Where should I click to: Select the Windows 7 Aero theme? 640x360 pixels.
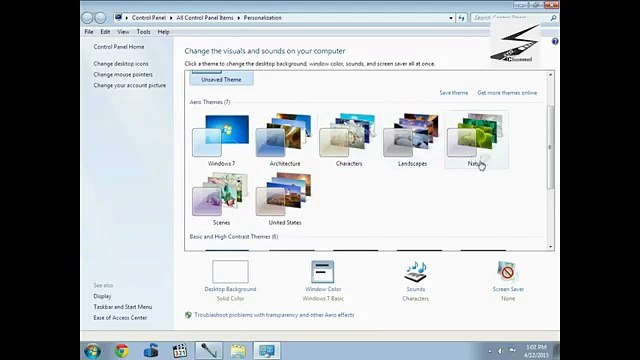click(221, 140)
